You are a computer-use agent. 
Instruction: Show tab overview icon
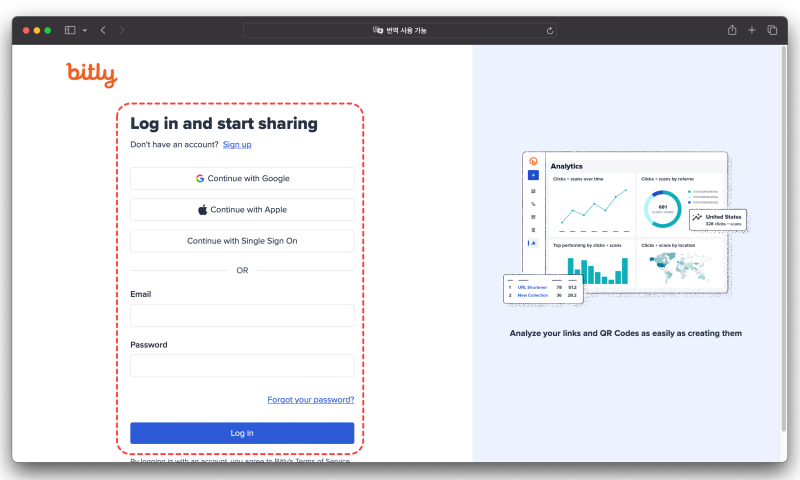(772, 30)
